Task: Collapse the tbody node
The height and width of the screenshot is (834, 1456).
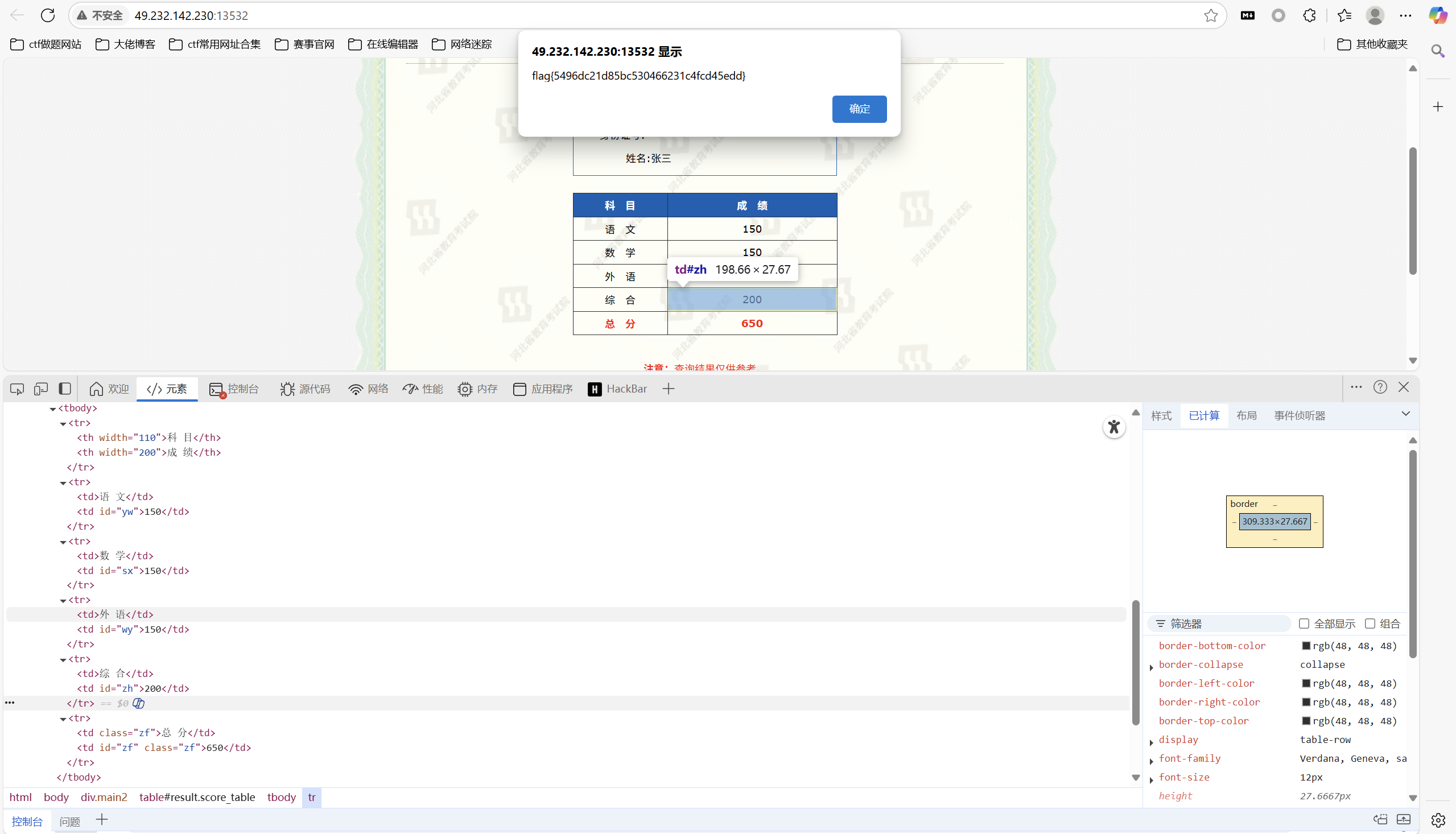Action: coord(53,409)
